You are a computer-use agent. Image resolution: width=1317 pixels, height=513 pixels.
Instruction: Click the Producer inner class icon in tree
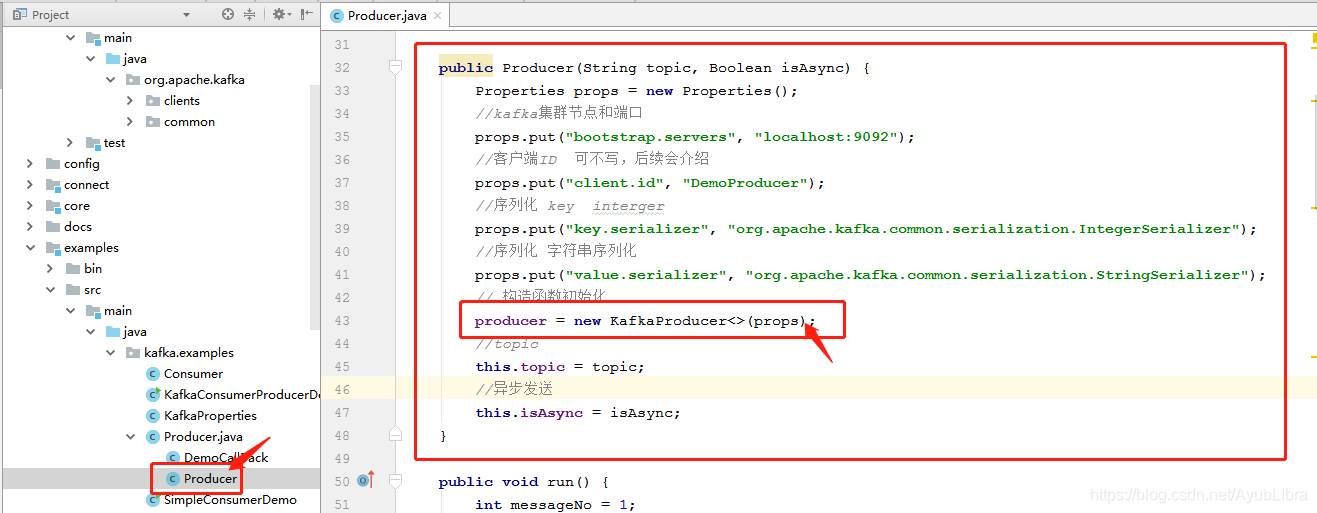click(173, 479)
